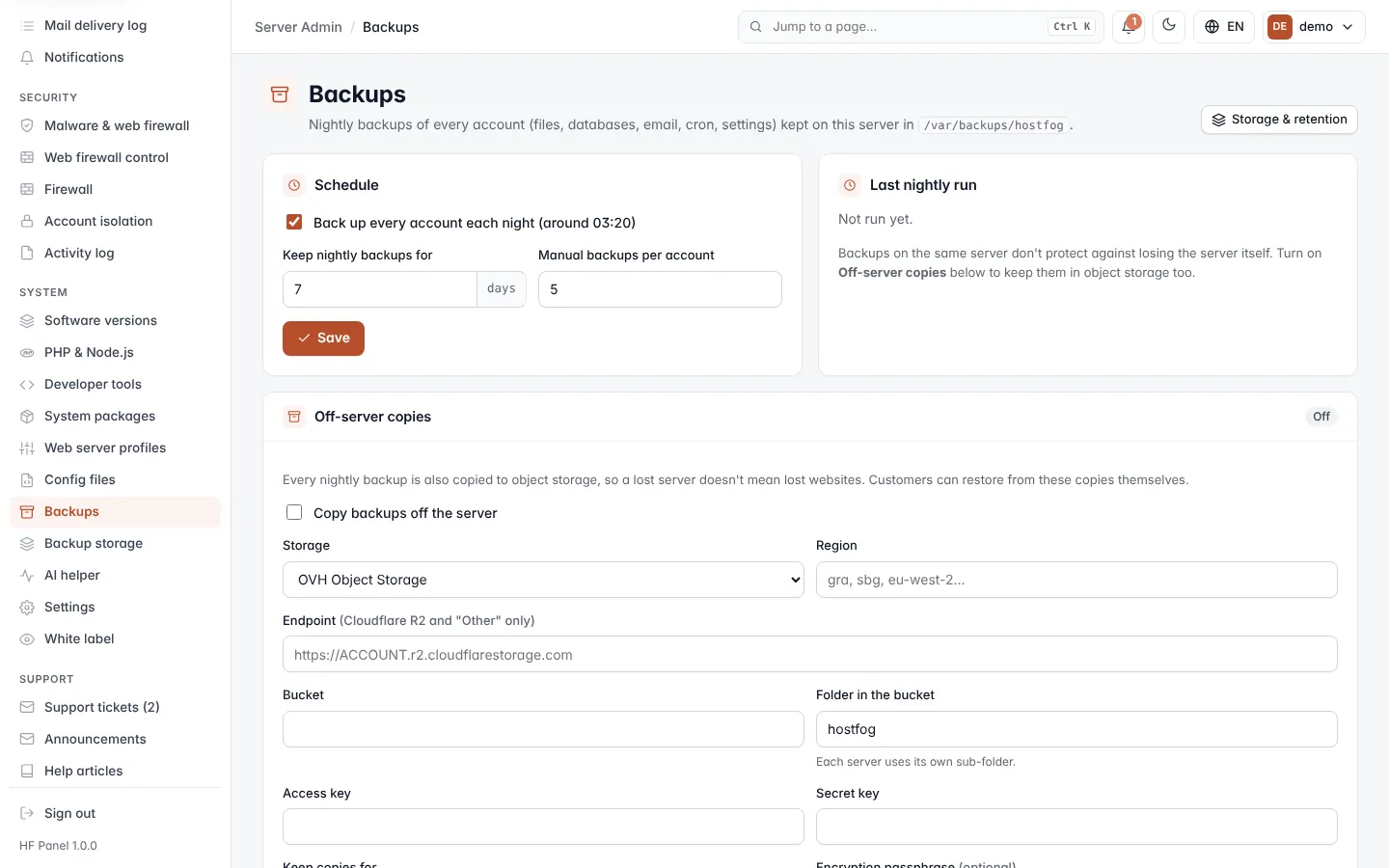Click the Backup storage layers icon
Screen dimensions: 1389x868
27,543
